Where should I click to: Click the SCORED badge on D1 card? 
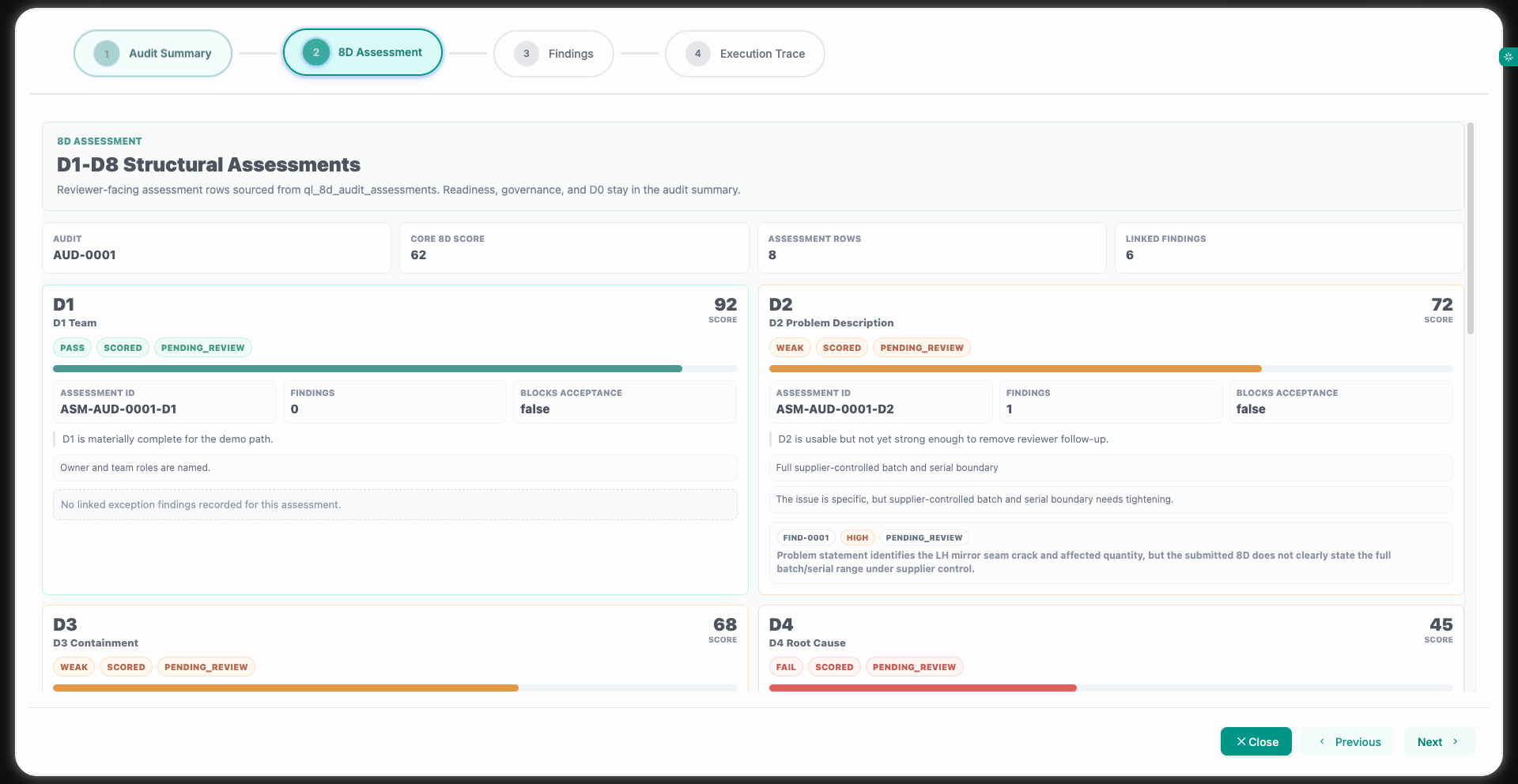[x=123, y=348]
